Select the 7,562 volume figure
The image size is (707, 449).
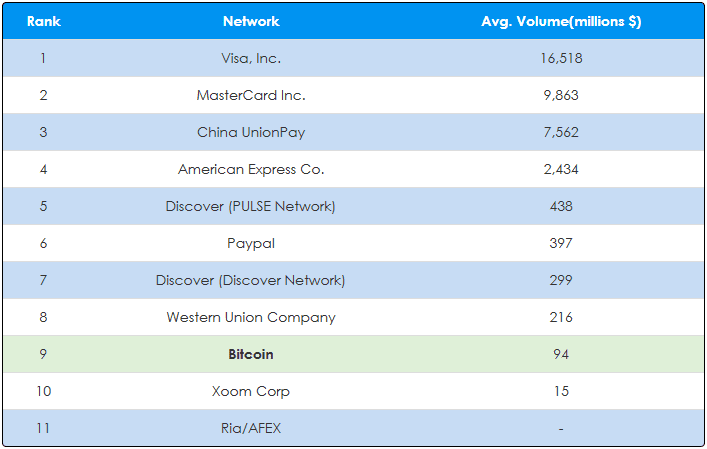[561, 132]
